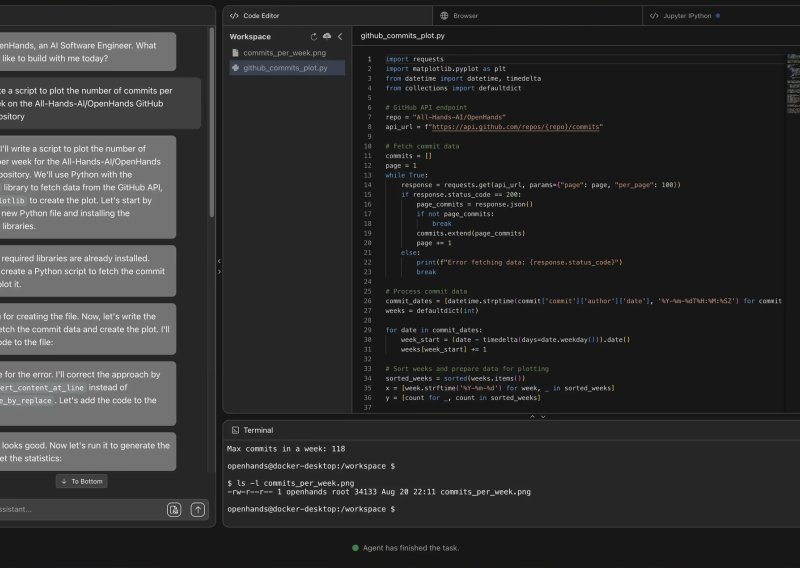Click the green agent status indicator dot

pyautogui.click(x=356, y=548)
